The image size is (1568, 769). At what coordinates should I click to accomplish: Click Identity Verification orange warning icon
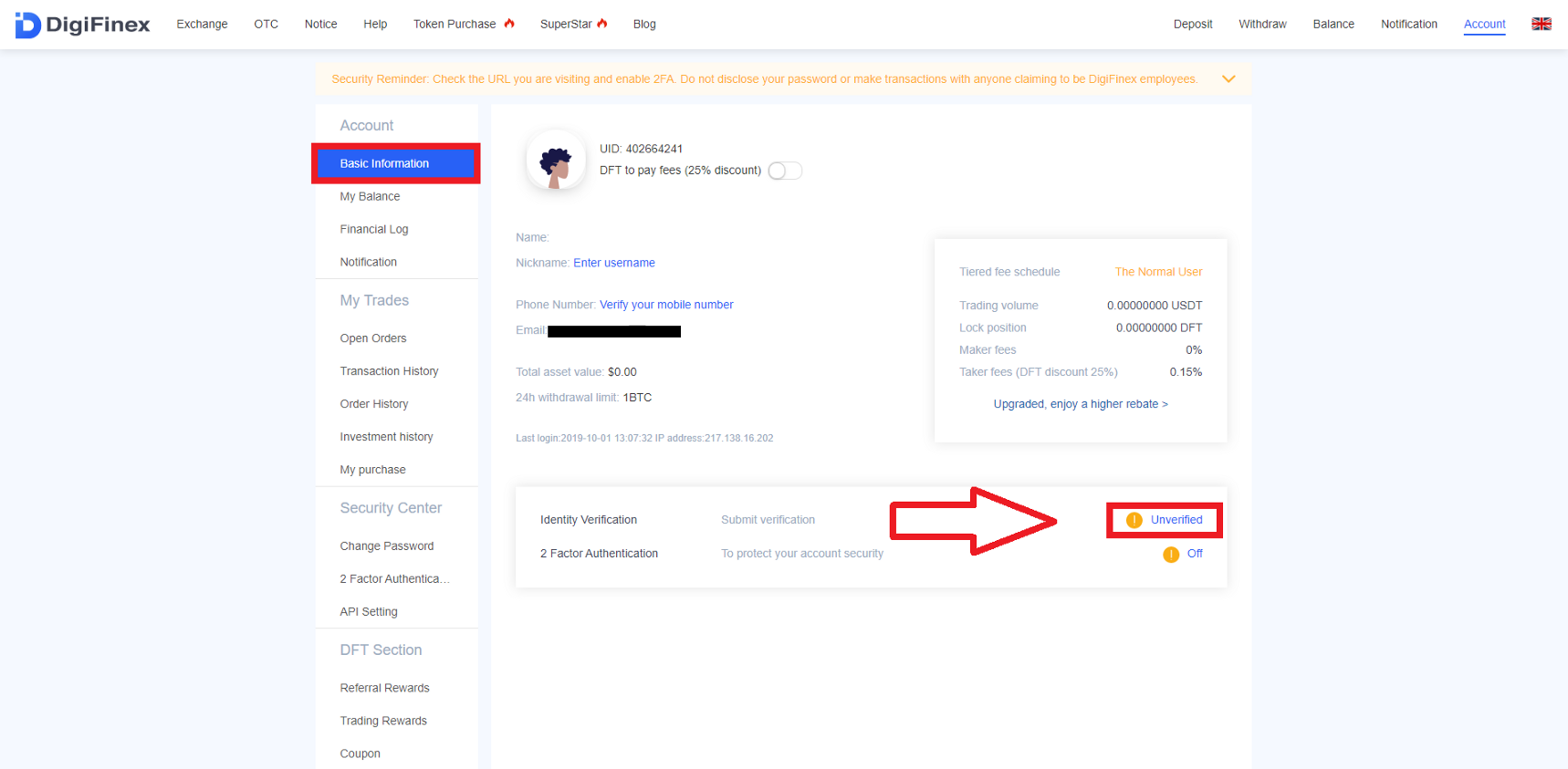point(1134,520)
